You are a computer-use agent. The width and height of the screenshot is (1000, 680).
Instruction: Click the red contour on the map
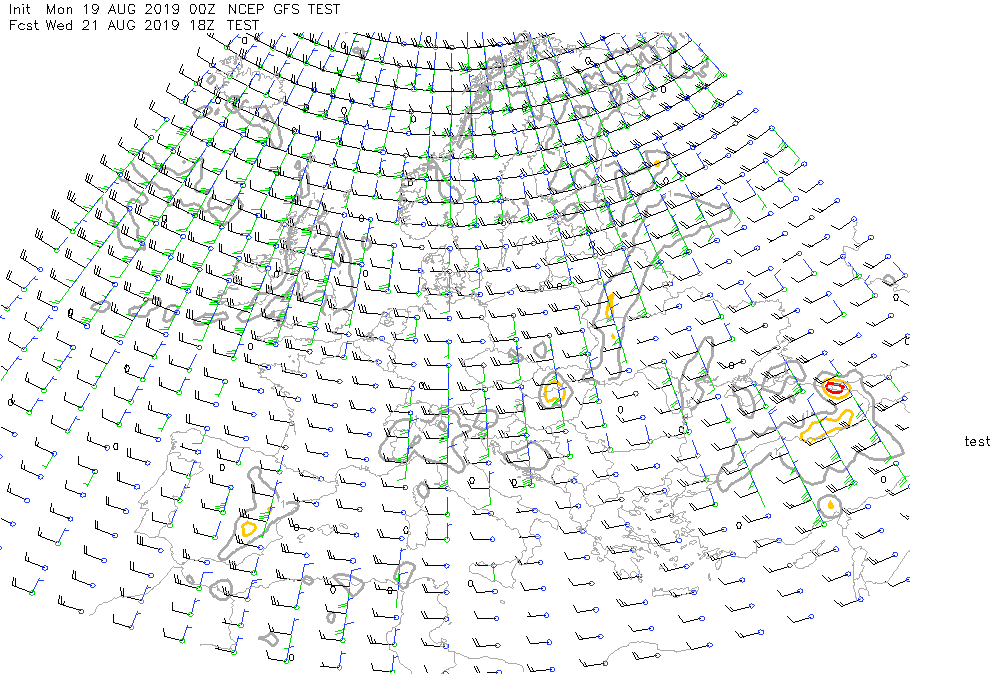[835, 387]
